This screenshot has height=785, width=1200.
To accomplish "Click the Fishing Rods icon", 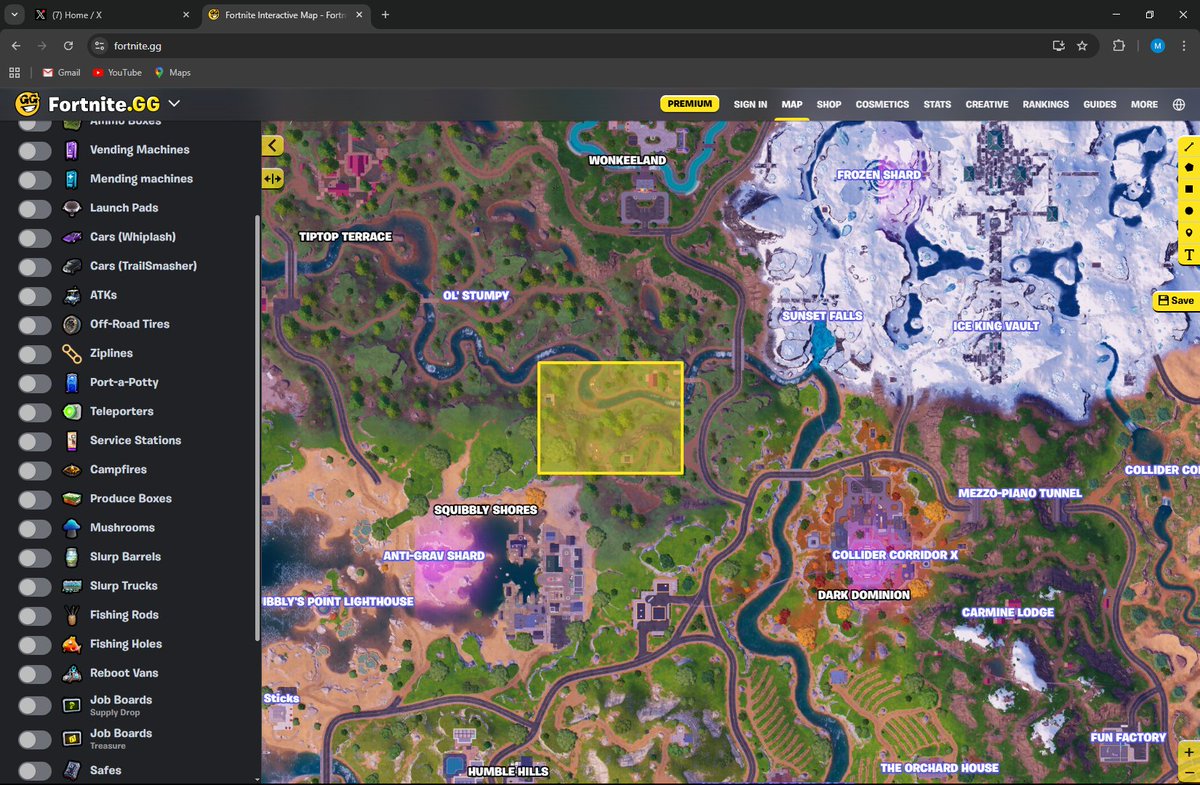I will coord(71,615).
